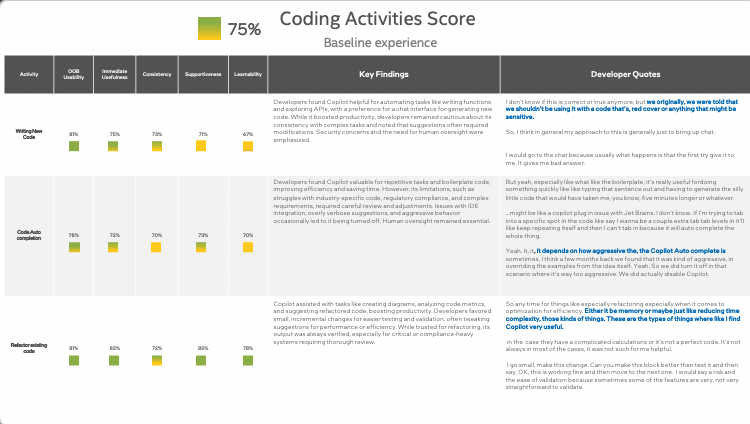Click the Activity column header
Image resolution: width=750 pixels, height=424 pixels.
tap(29, 74)
